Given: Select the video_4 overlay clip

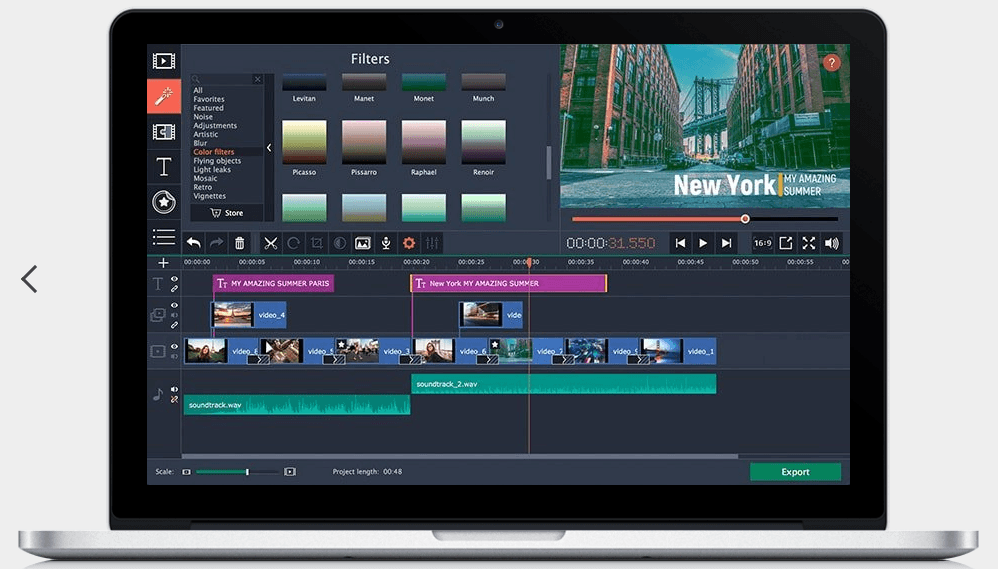Looking at the screenshot, I should (249, 314).
